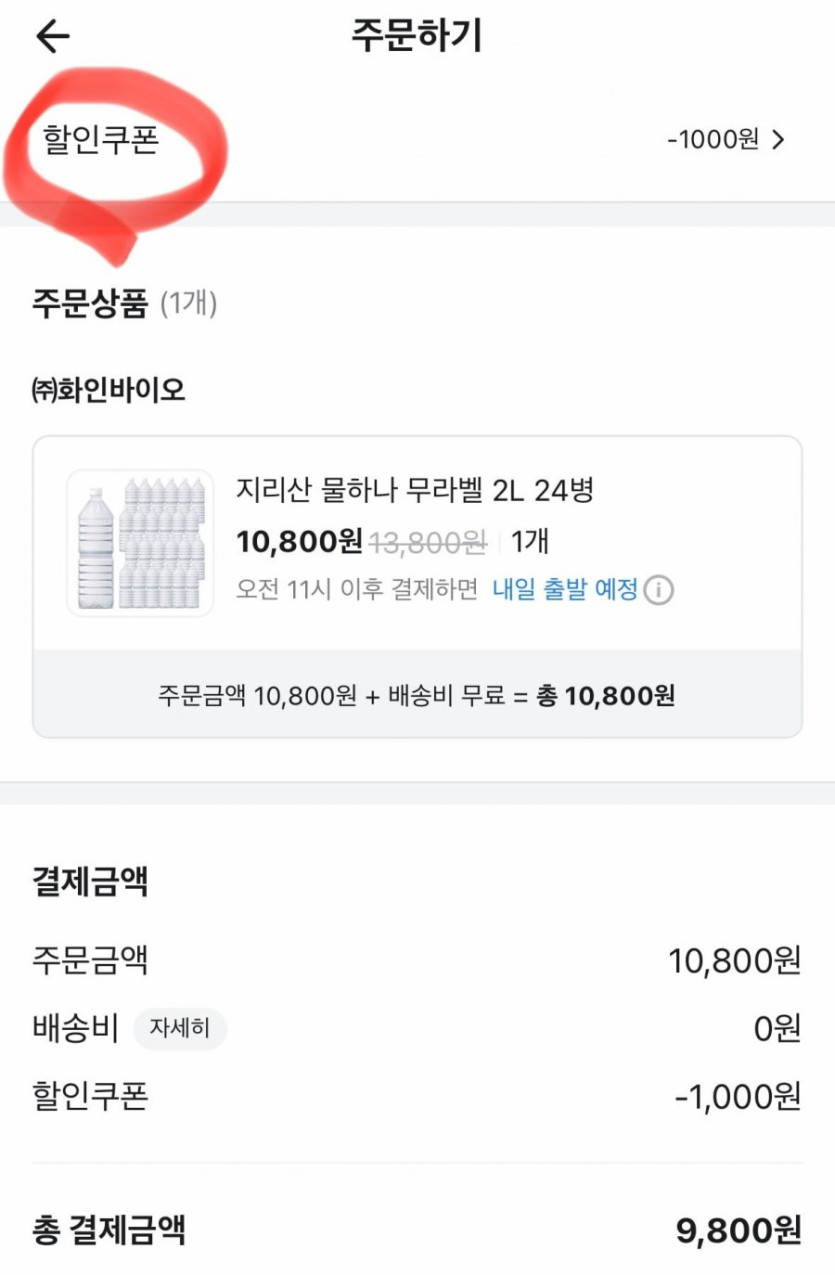Click the 총 10,800원 order summary line

click(x=606, y=695)
